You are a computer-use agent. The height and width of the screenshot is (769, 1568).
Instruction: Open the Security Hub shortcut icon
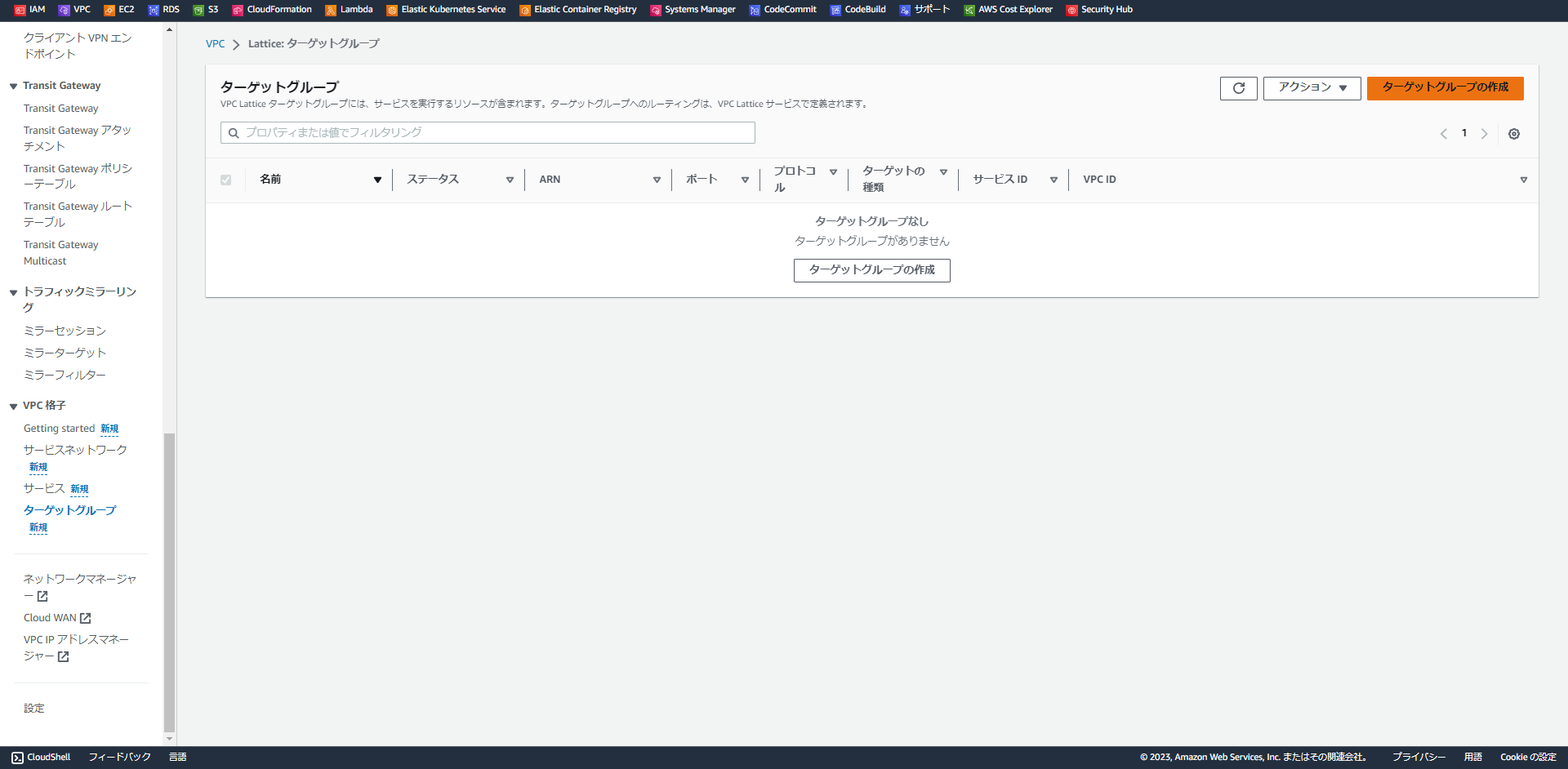pos(1072,10)
